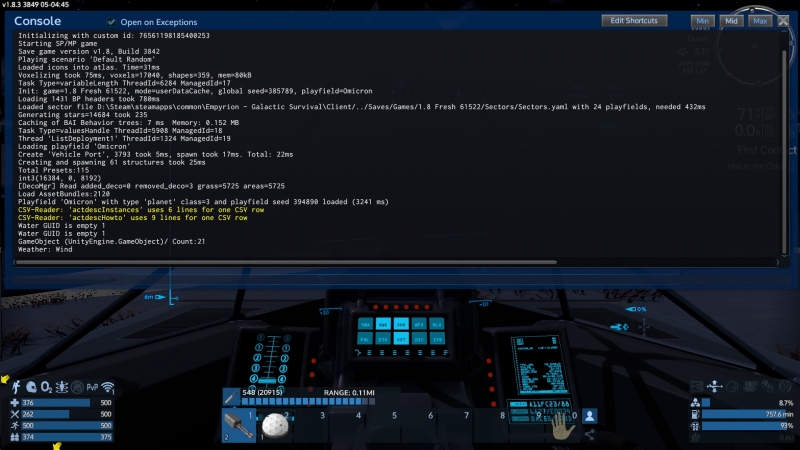The height and width of the screenshot is (450, 800).
Task: Select empty hotbar slot 7
Action: (x=455, y=425)
